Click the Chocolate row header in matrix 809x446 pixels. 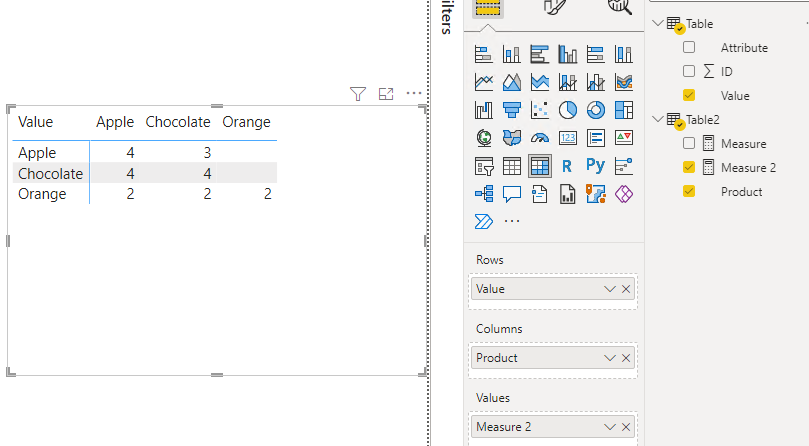(x=51, y=173)
